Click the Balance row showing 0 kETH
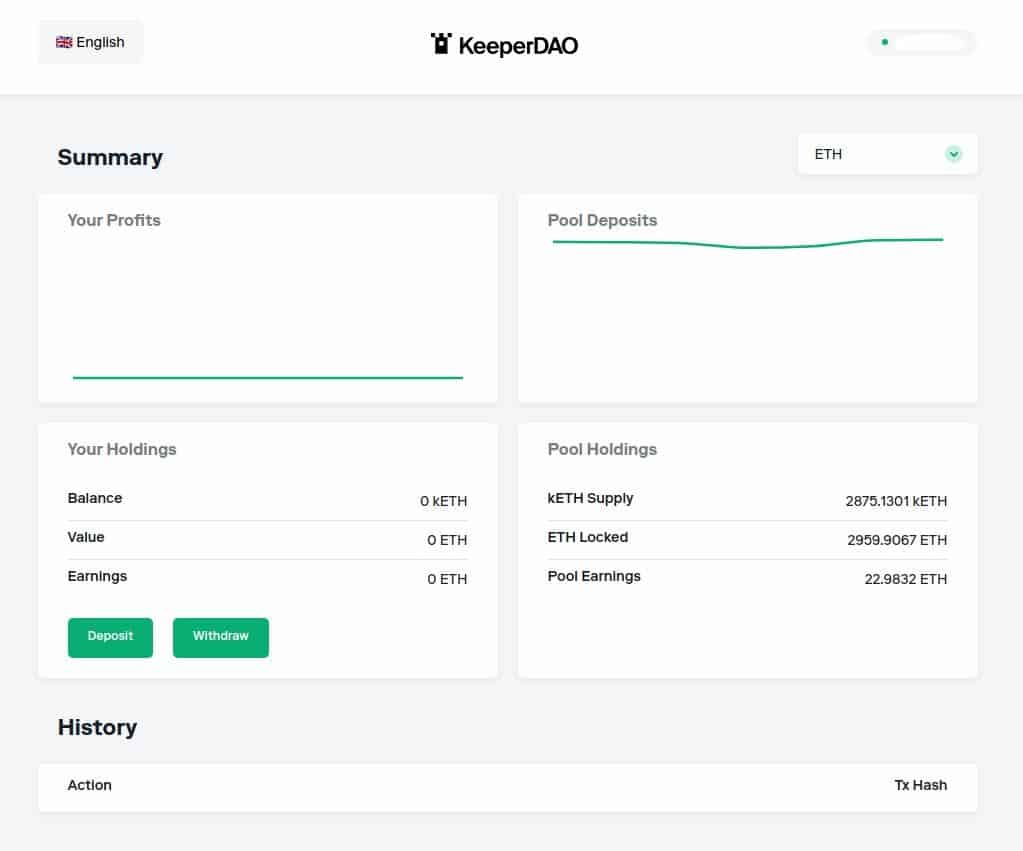This screenshot has height=851, width=1023. click(x=267, y=499)
